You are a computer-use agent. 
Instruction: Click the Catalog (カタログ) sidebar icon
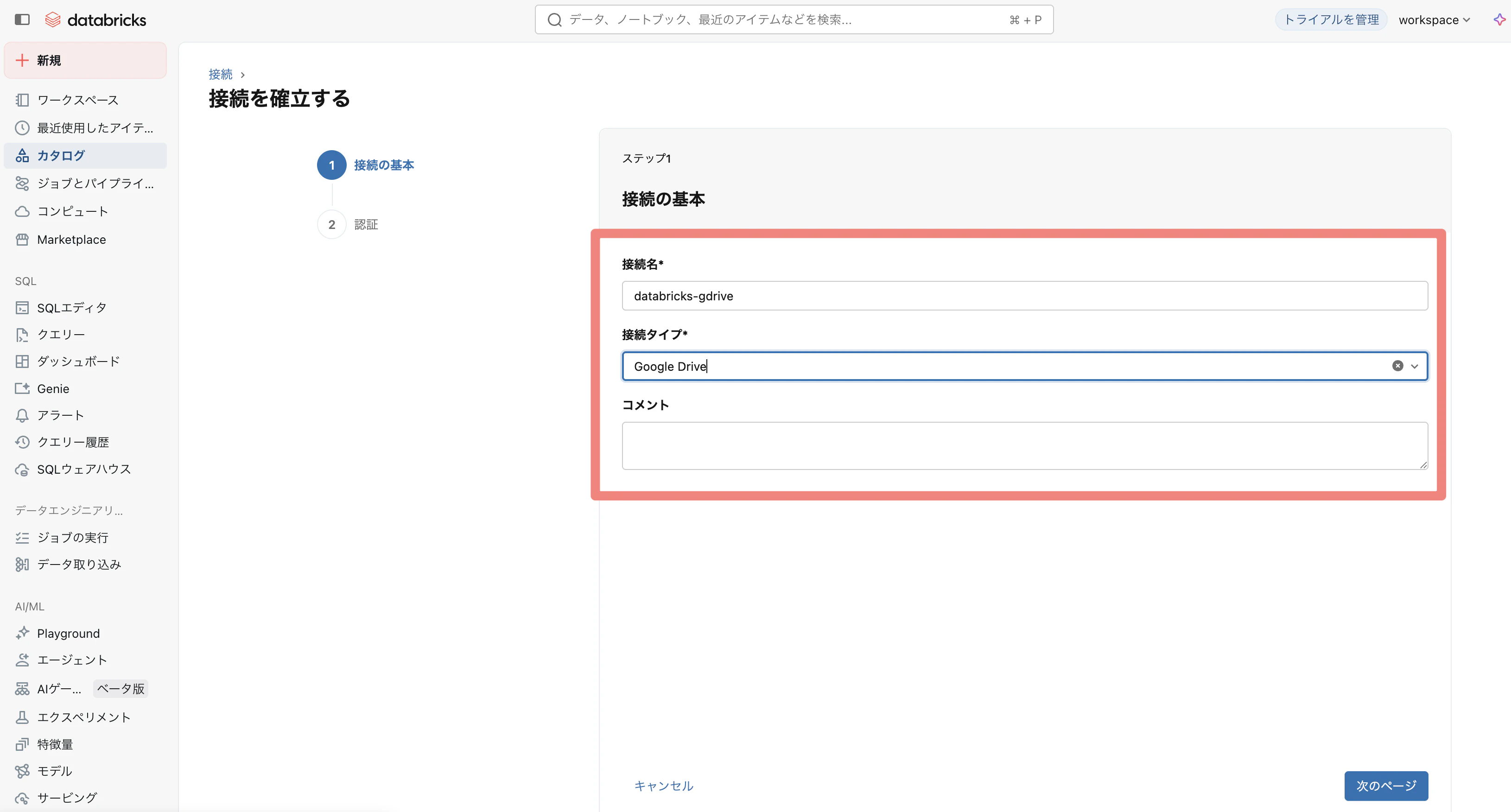(22, 155)
